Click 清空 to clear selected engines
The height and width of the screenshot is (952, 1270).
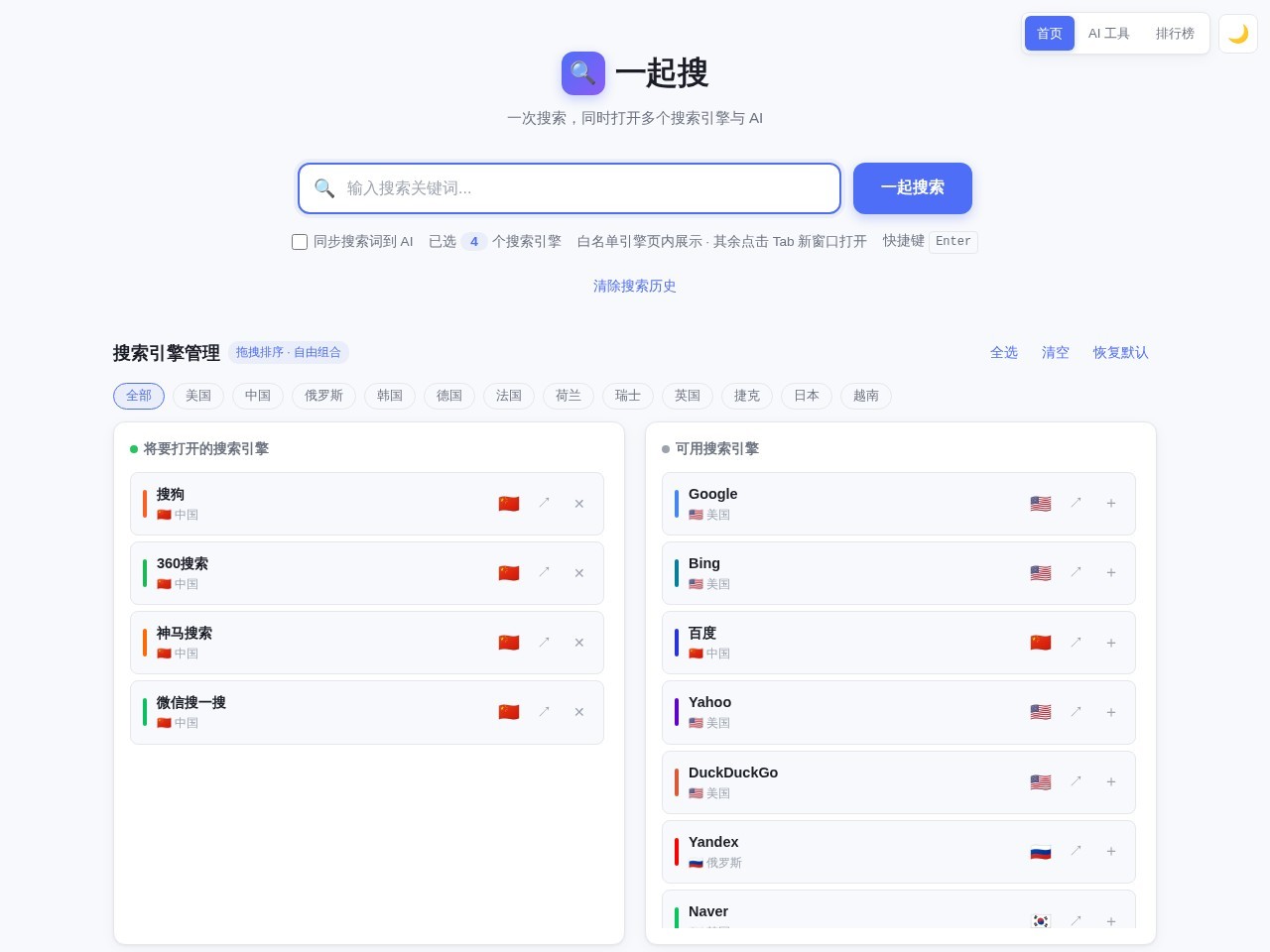tap(1056, 352)
